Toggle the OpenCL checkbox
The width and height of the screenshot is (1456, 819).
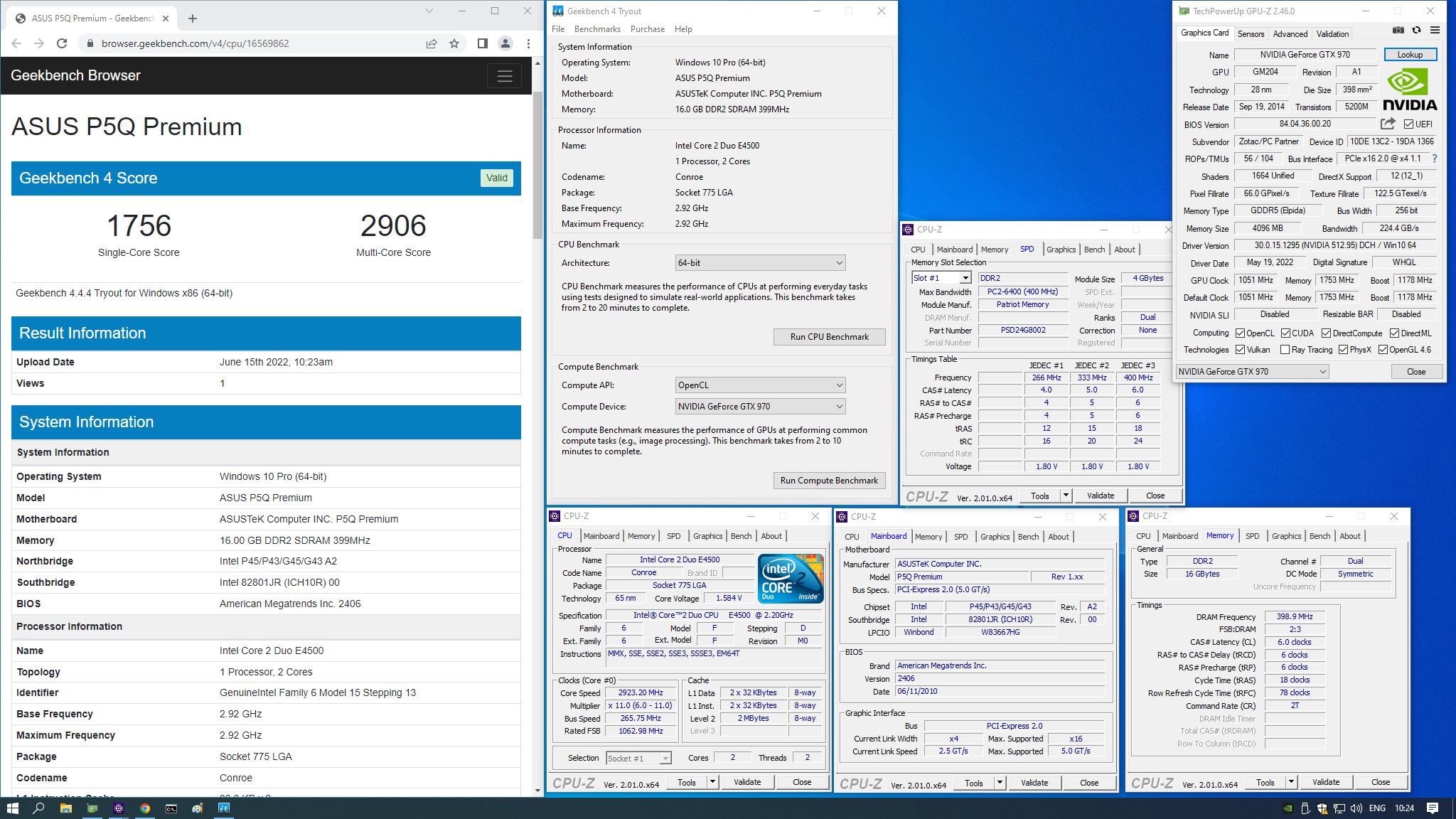1240,333
